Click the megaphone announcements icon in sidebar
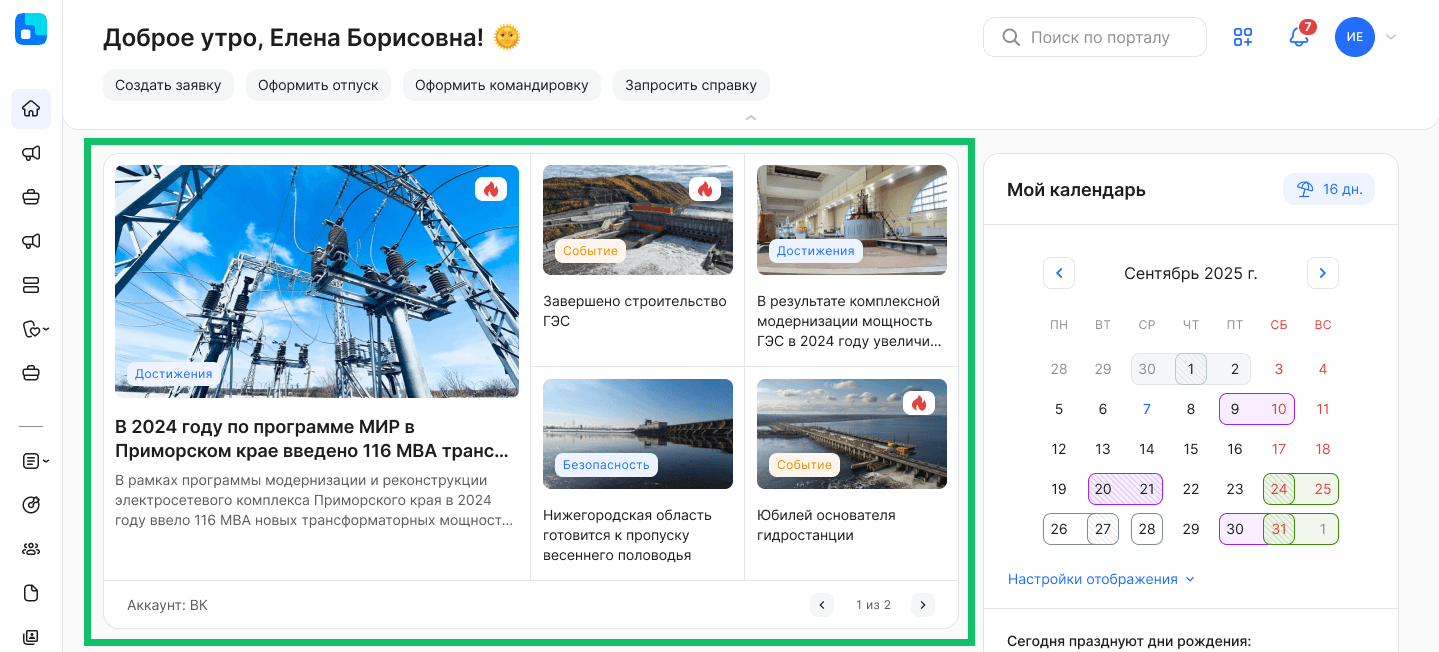1439x652 pixels. (x=30, y=153)
